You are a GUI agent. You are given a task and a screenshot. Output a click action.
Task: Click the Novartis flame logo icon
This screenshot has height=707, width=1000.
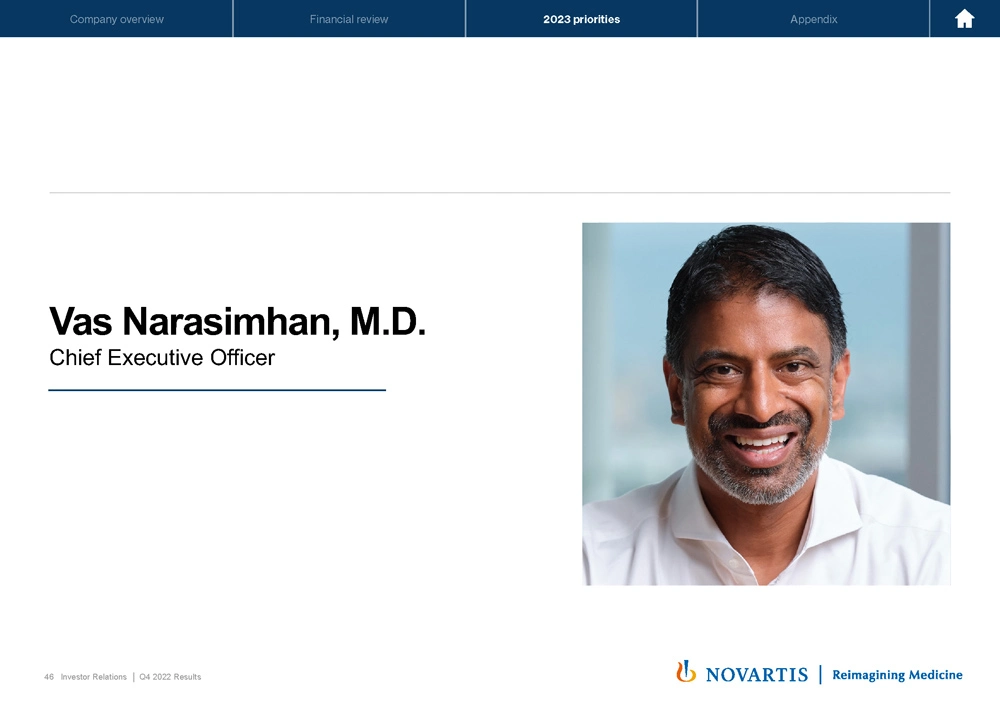(686, 672)
